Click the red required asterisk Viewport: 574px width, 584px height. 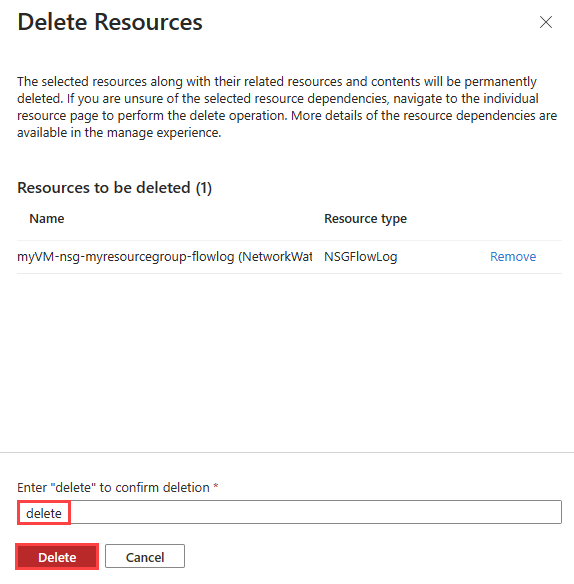pos(216,486)
